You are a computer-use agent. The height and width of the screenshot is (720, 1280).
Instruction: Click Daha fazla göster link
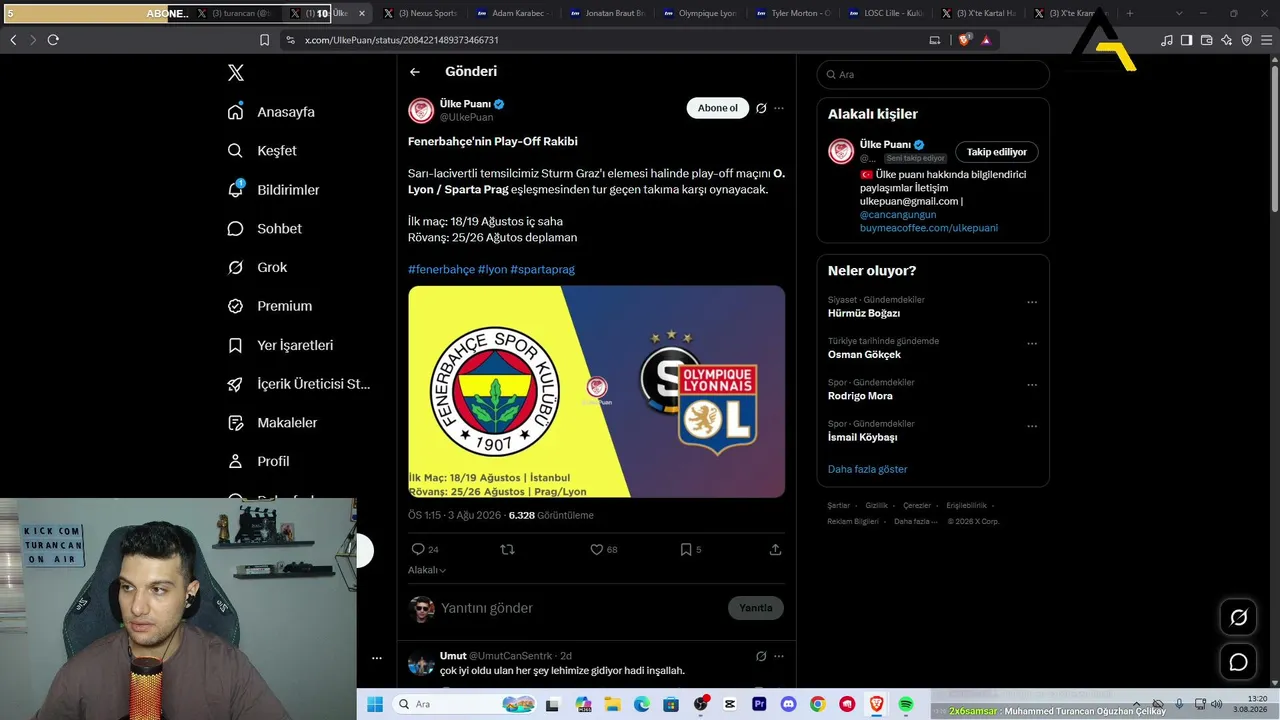(x=868, y=469)
